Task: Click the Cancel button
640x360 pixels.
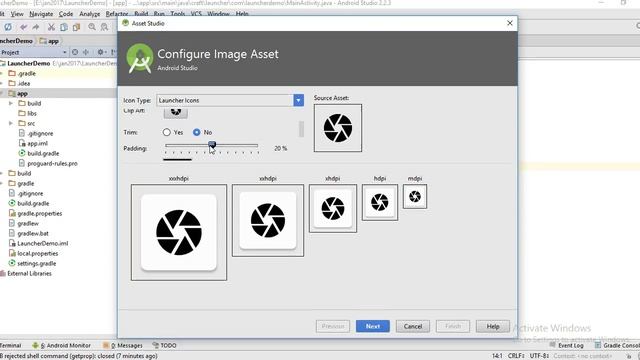Action: [413, 326]
